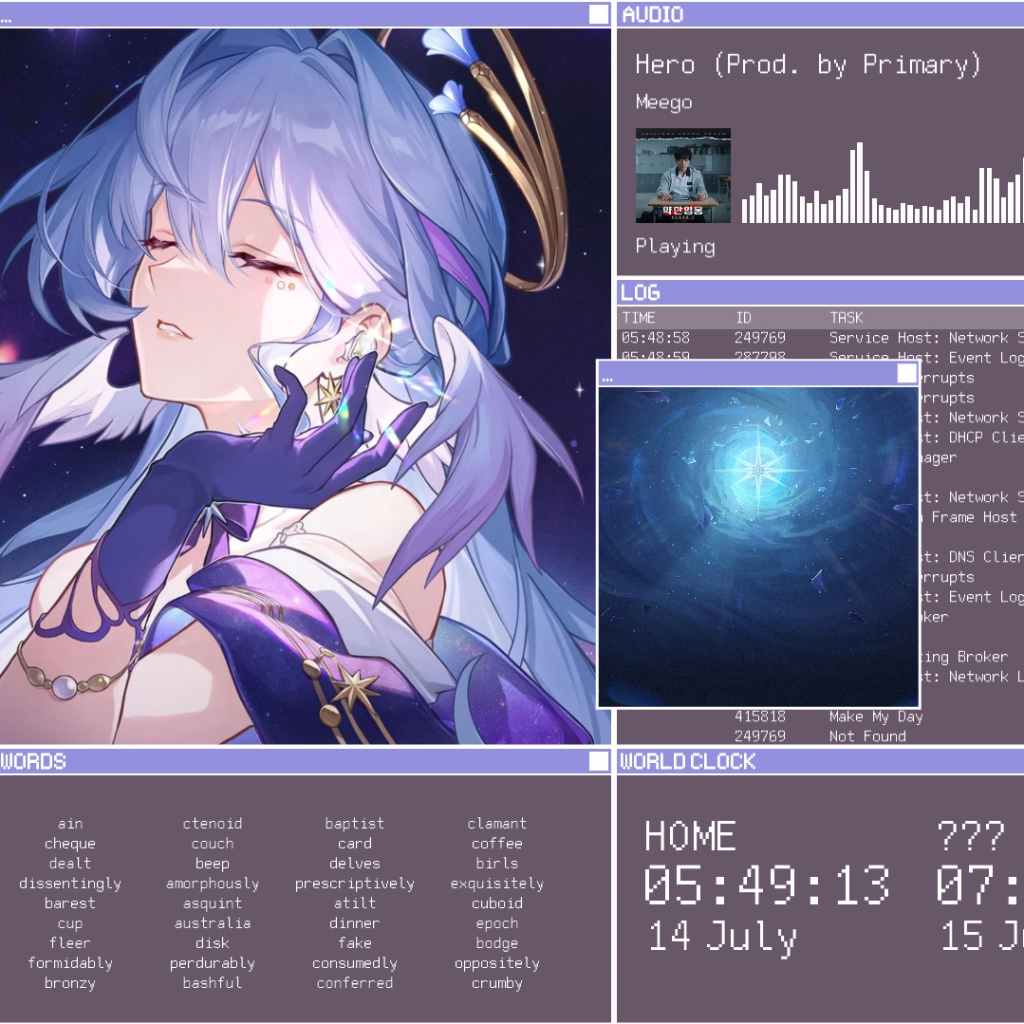Select the log entry timestamped 05:48:58
The height and width of the screenshot is (1024, 1024).
[822, 338]
